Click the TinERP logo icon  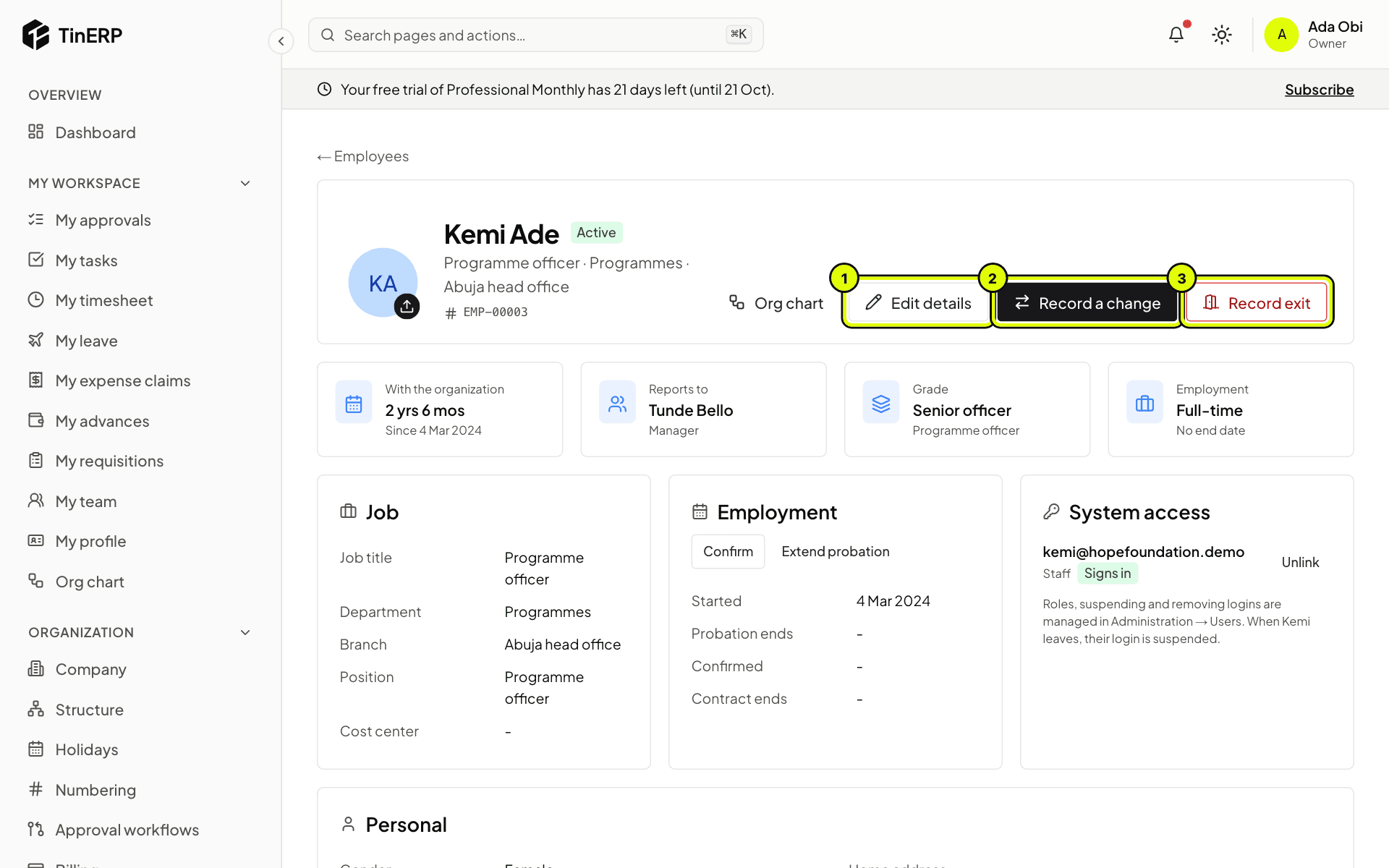tap(35, 35)
